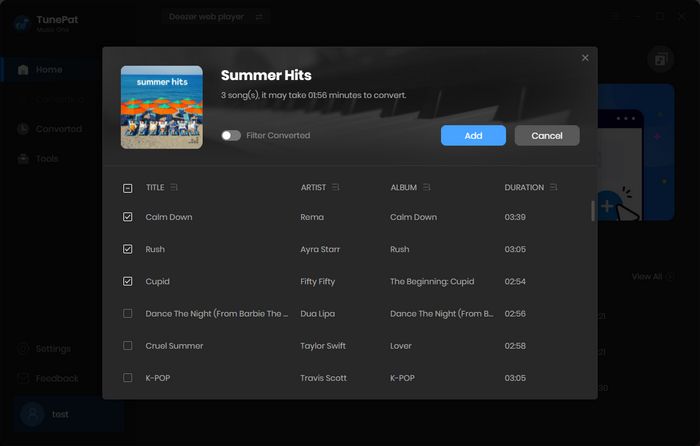Click the Home sidebar icon
Screen dimensions: 700x446
coord(23,70)
